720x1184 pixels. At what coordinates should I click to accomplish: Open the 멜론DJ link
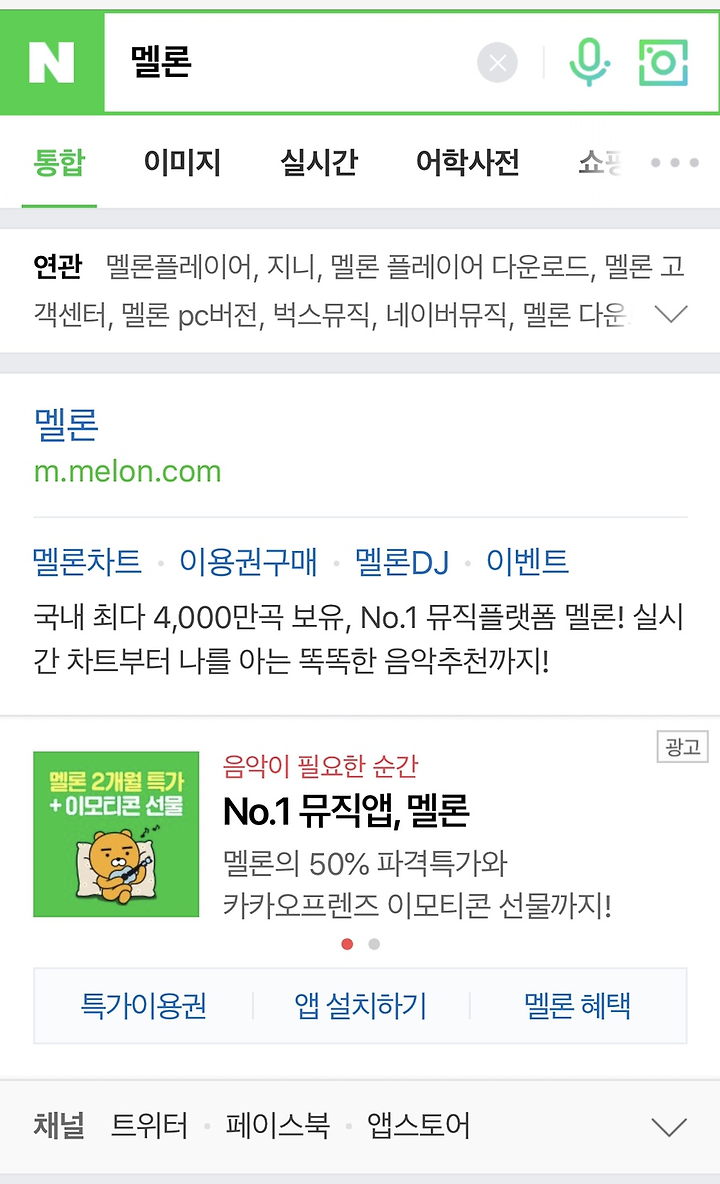coord(402,562)
